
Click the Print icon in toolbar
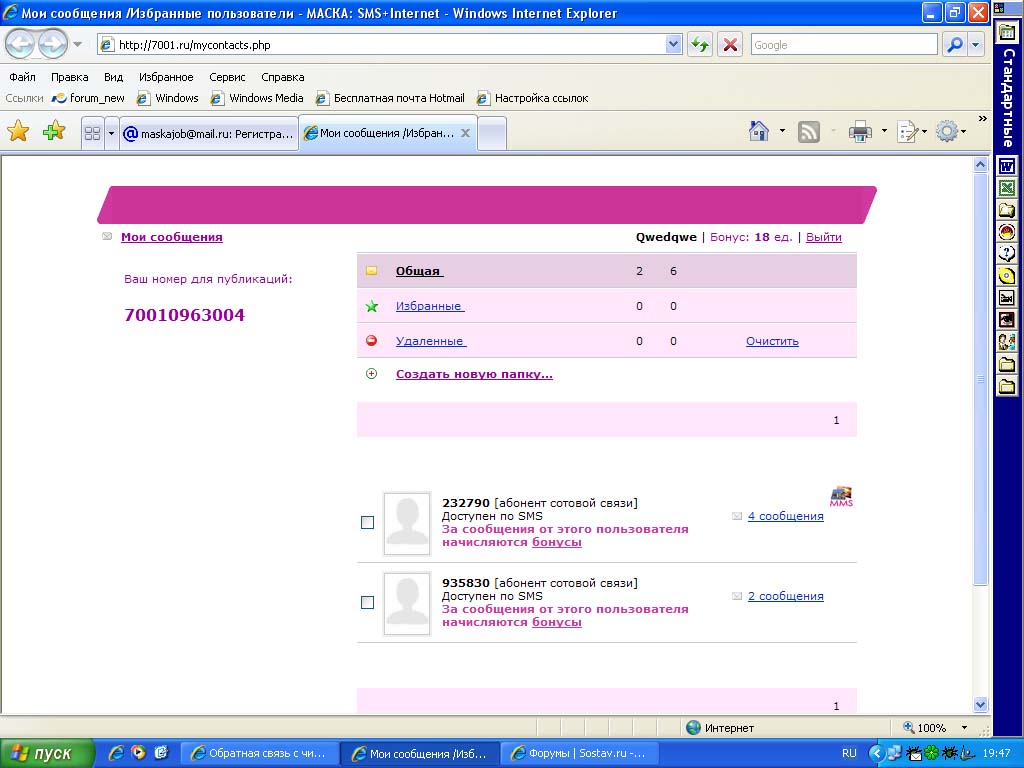point(860,132)
